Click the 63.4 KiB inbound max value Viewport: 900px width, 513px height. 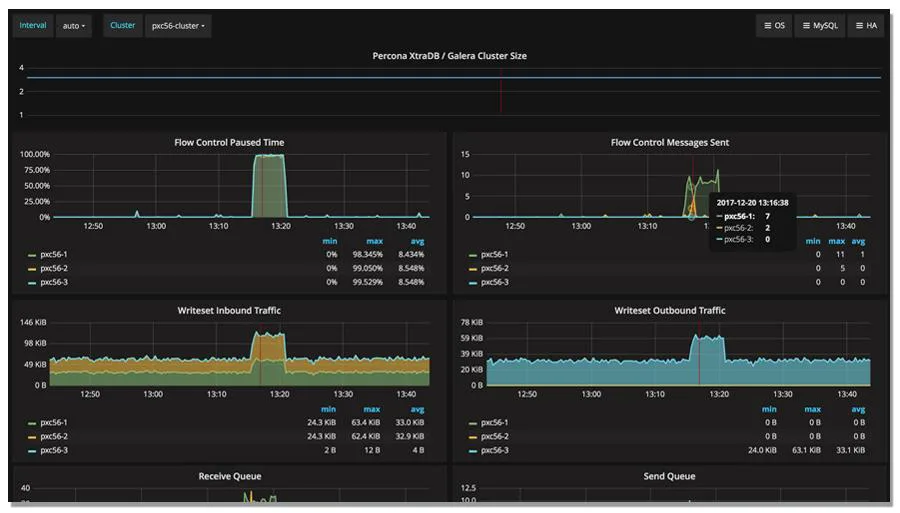point(366,422)
